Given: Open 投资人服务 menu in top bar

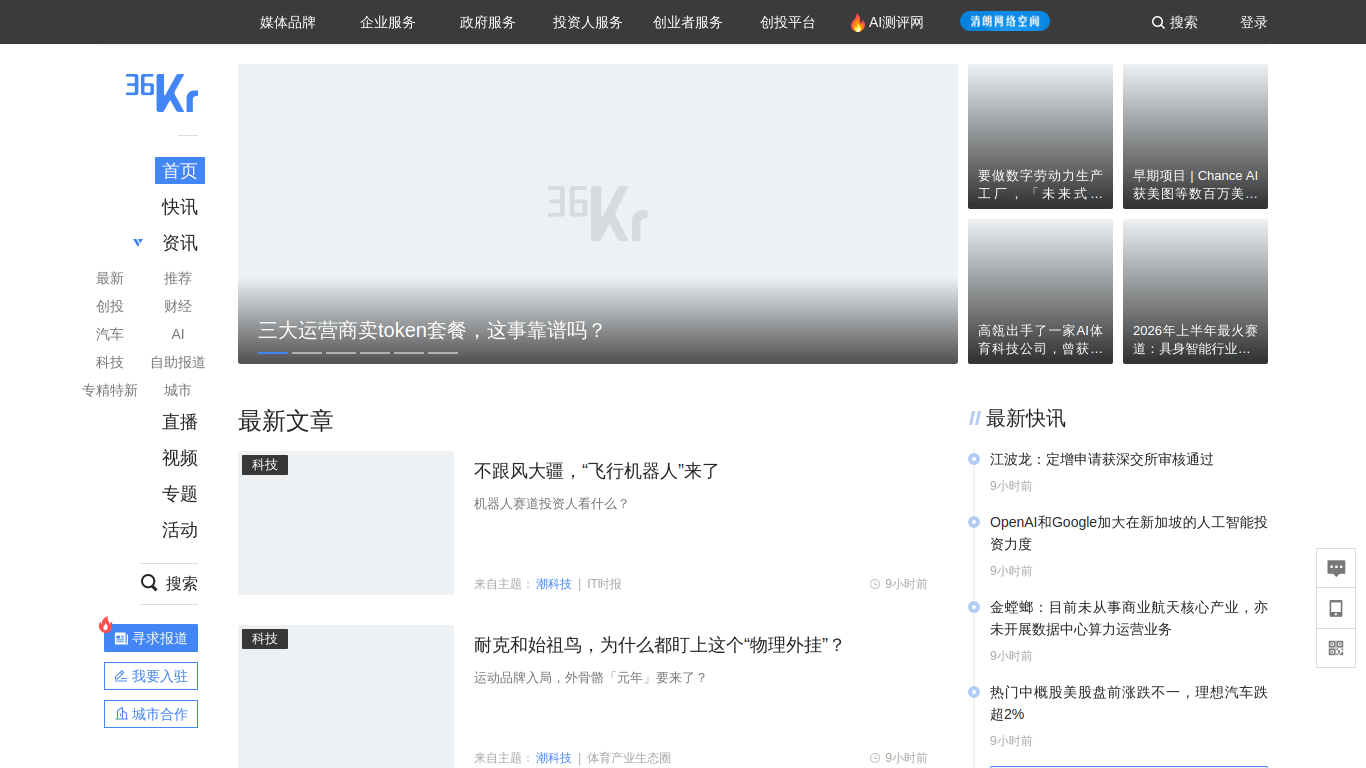Looking at the screenshot, I should pyautogui.click(x=588, y=22).
